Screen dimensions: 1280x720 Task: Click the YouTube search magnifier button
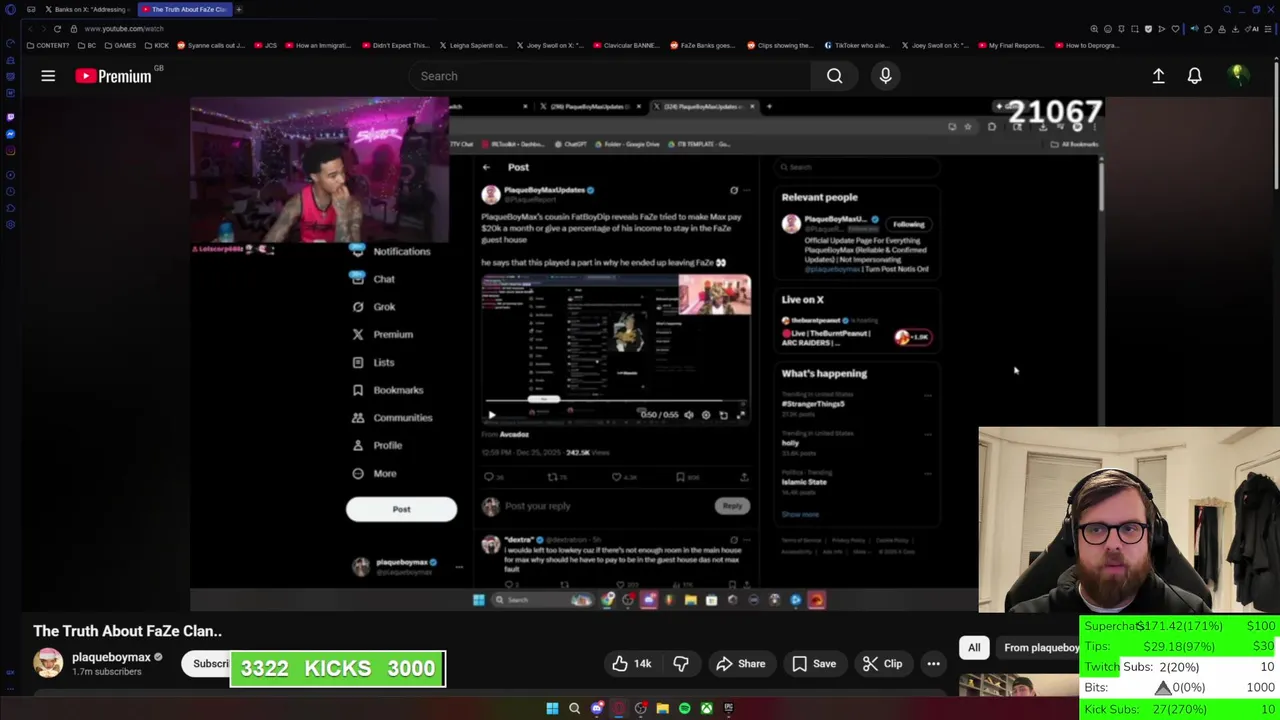pyautogui.click(x=834, y=76)
